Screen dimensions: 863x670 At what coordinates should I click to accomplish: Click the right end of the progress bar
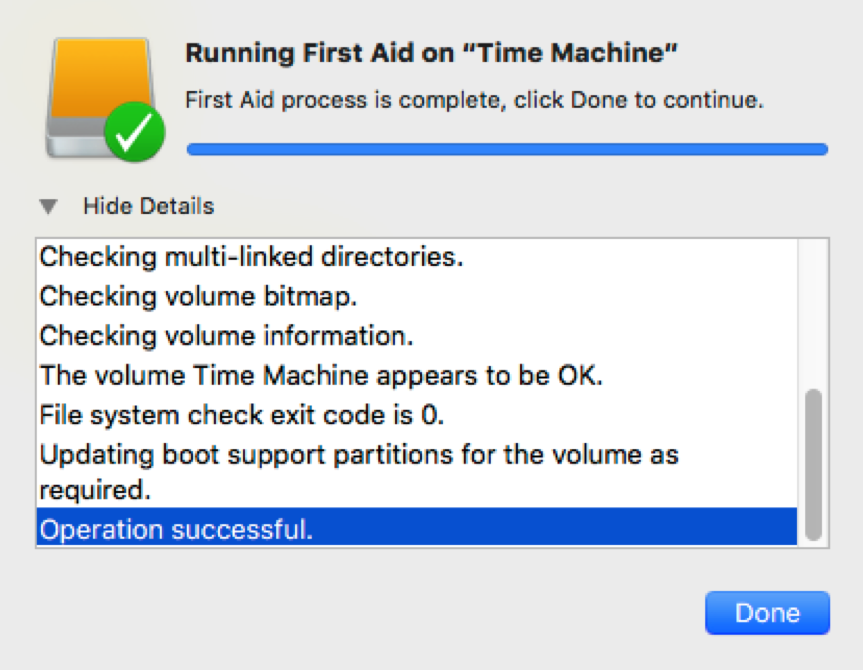pos(820,149)
